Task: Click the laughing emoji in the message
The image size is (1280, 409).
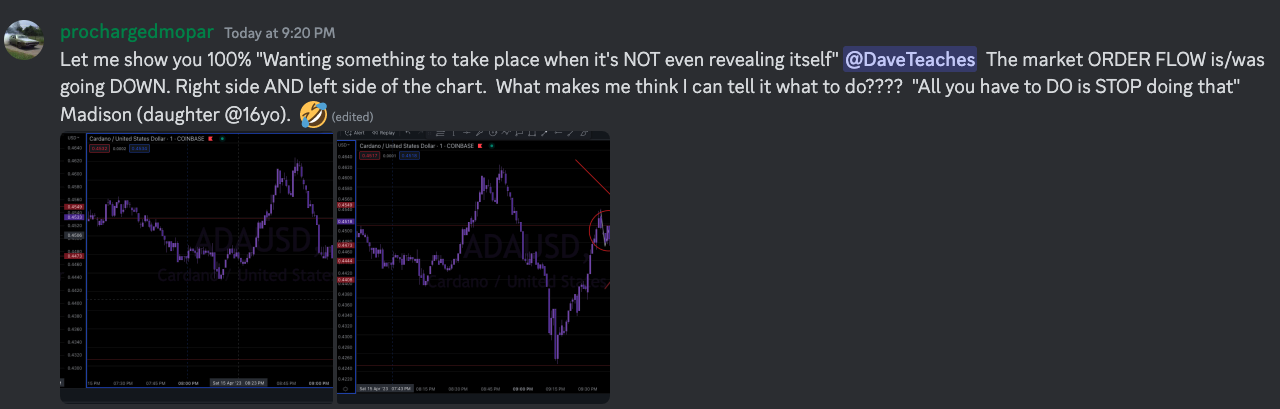Action: [313, 115]
